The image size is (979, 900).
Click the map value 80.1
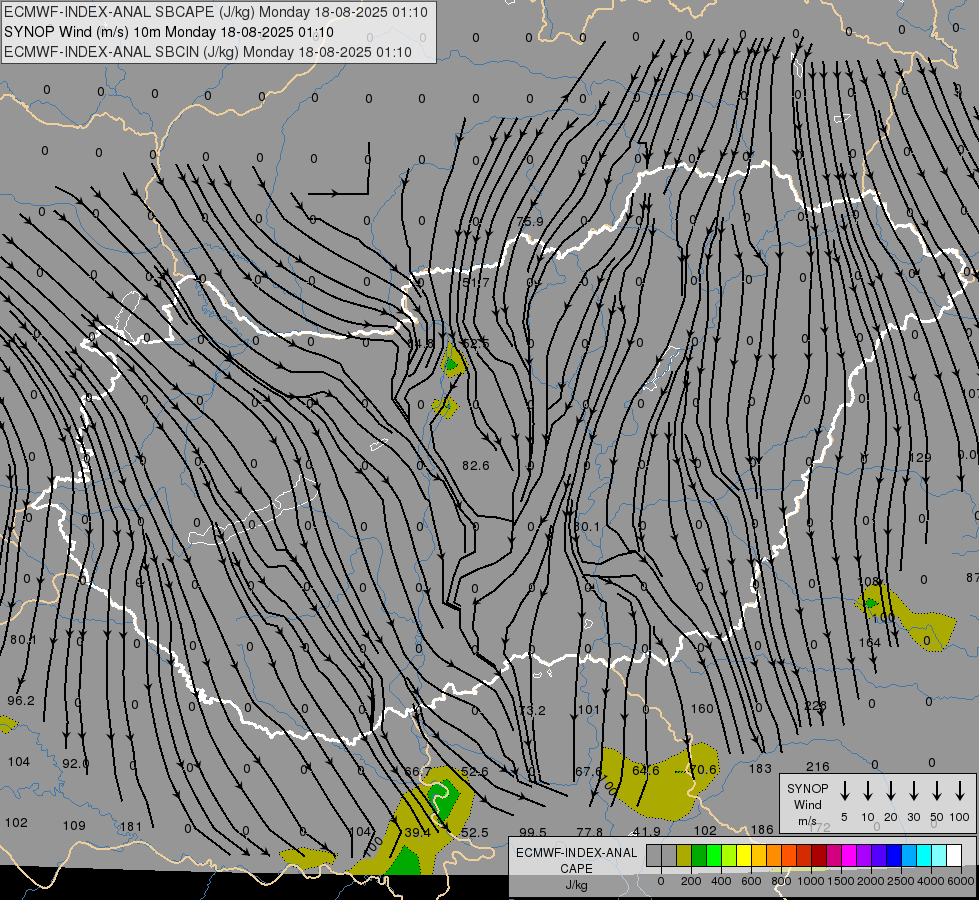tap(23, 640)
